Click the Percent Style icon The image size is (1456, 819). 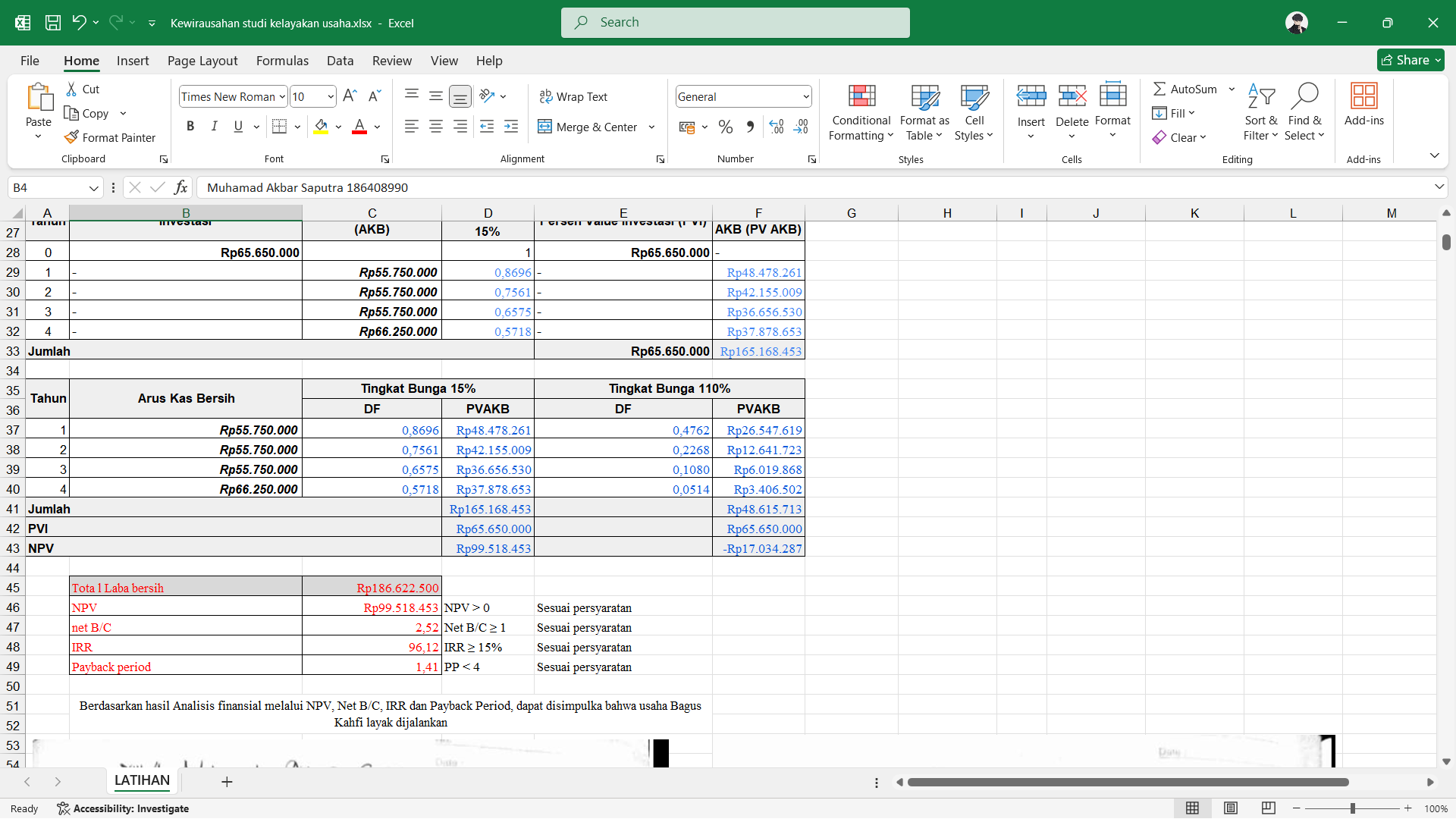coord(725,127)
